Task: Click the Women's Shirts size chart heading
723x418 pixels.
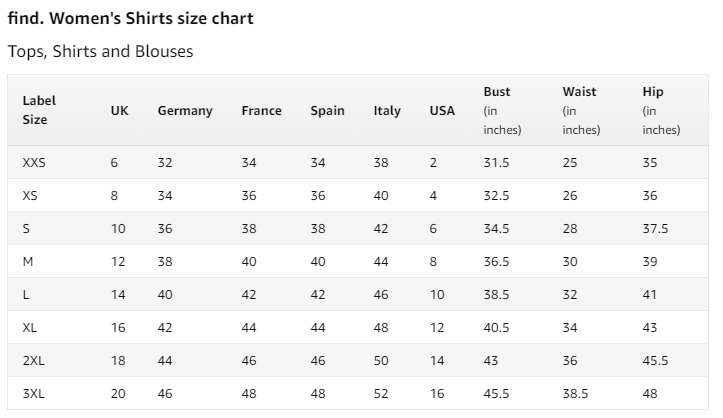Action: coord(130,18)
